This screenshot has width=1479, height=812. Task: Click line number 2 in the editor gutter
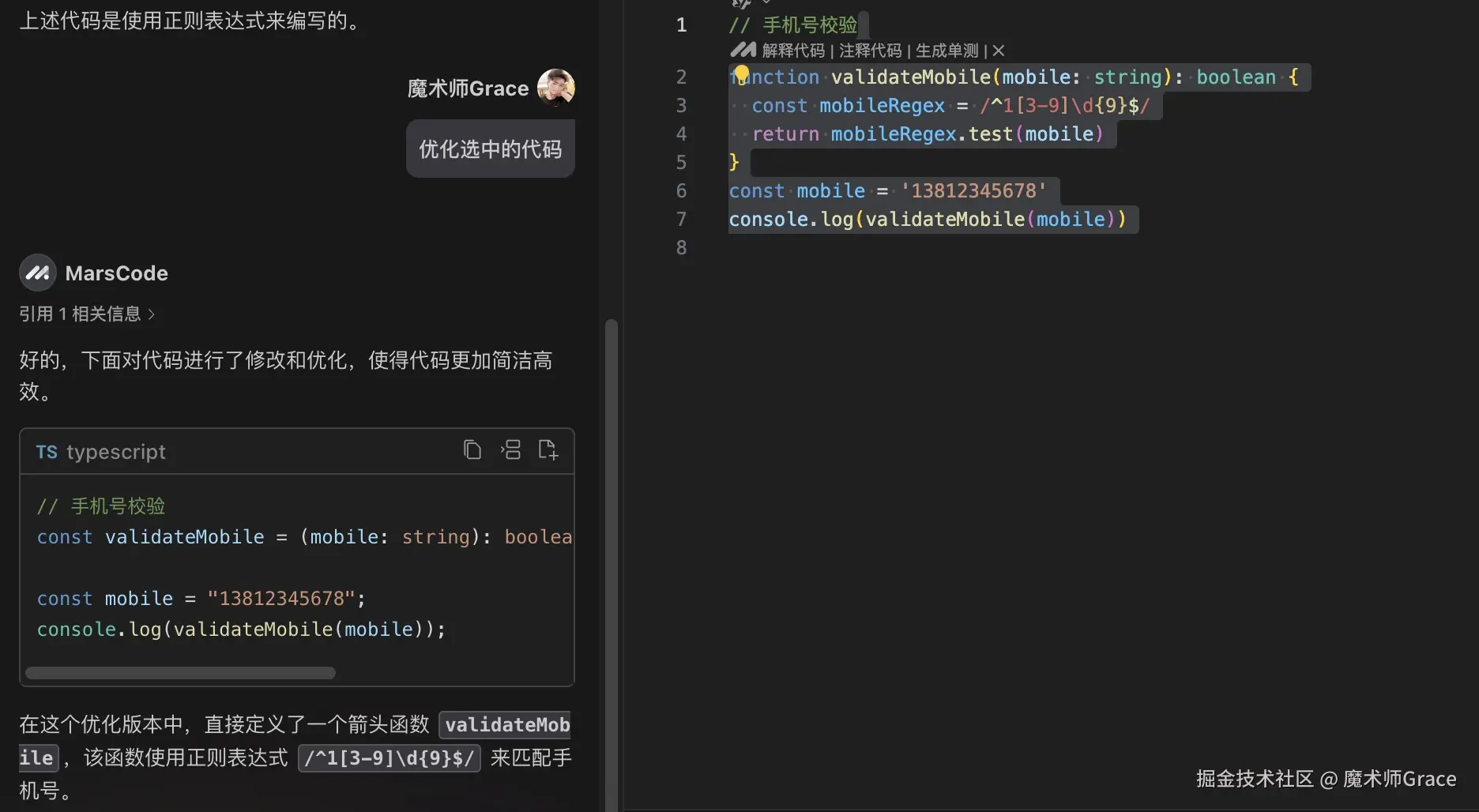[681, 77]
